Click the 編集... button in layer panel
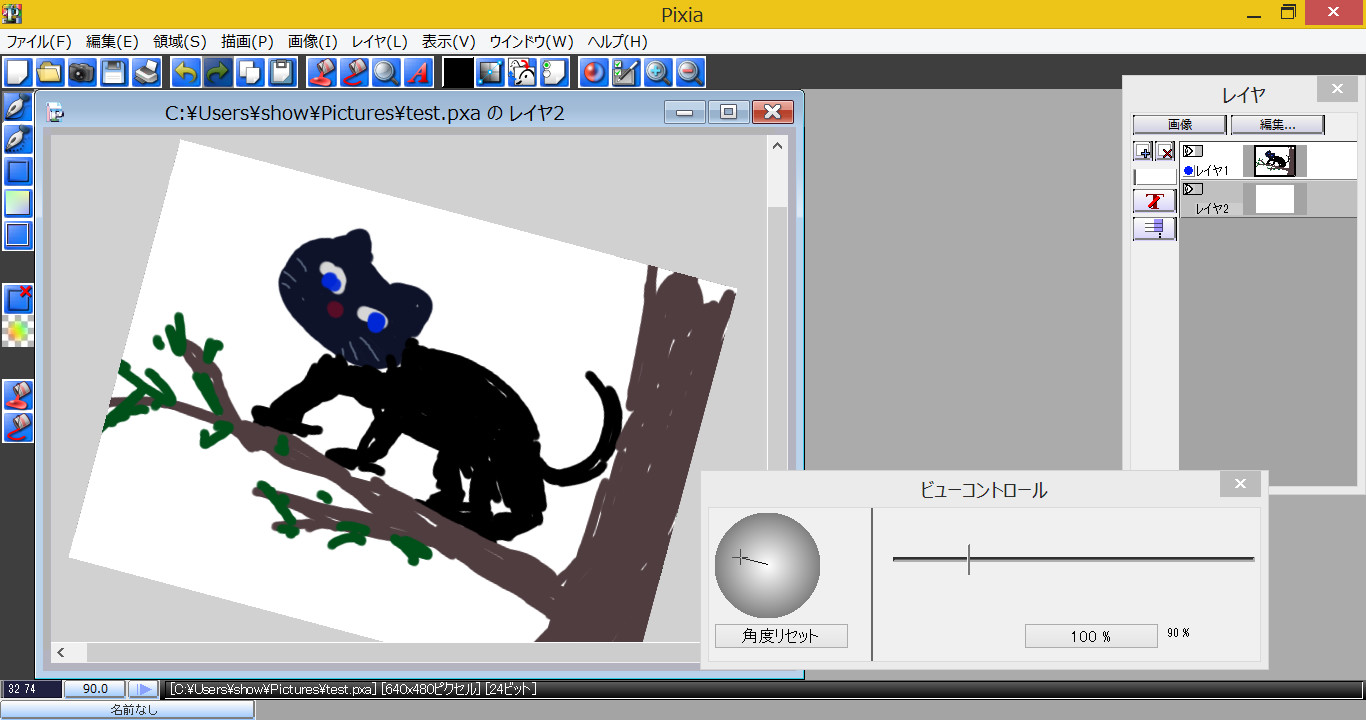The height and width of the screenshot is (720, 1366). click(x=1277, y=124)
